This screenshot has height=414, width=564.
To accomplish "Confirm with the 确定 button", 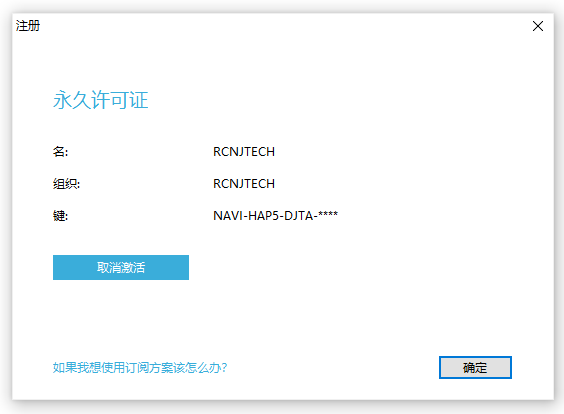I will click(475, 367).
